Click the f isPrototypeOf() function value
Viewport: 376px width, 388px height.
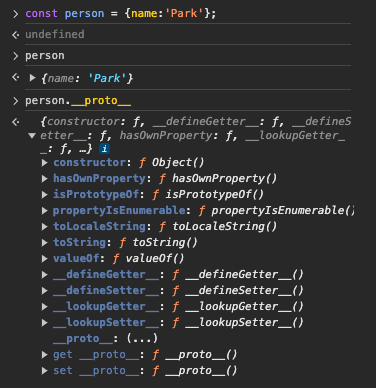click(x=208, y=195)
